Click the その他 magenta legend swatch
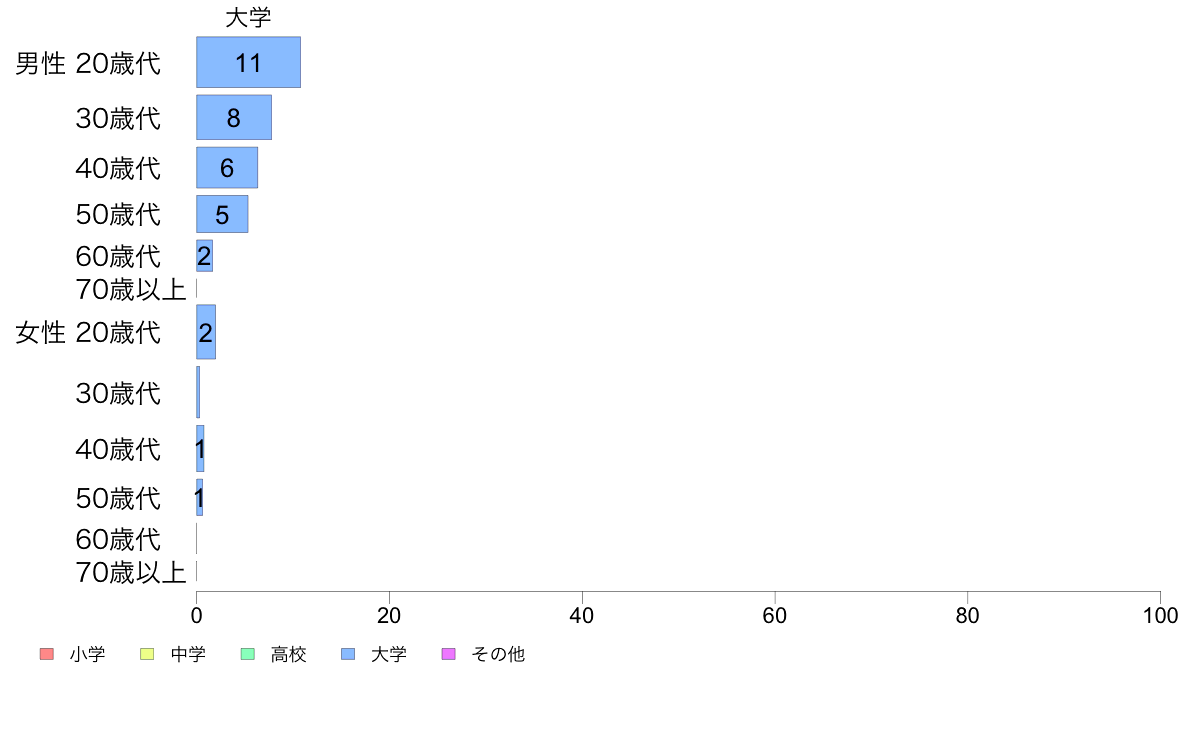The width and height of the screenshot is (1188, 736). coord(449,654)
